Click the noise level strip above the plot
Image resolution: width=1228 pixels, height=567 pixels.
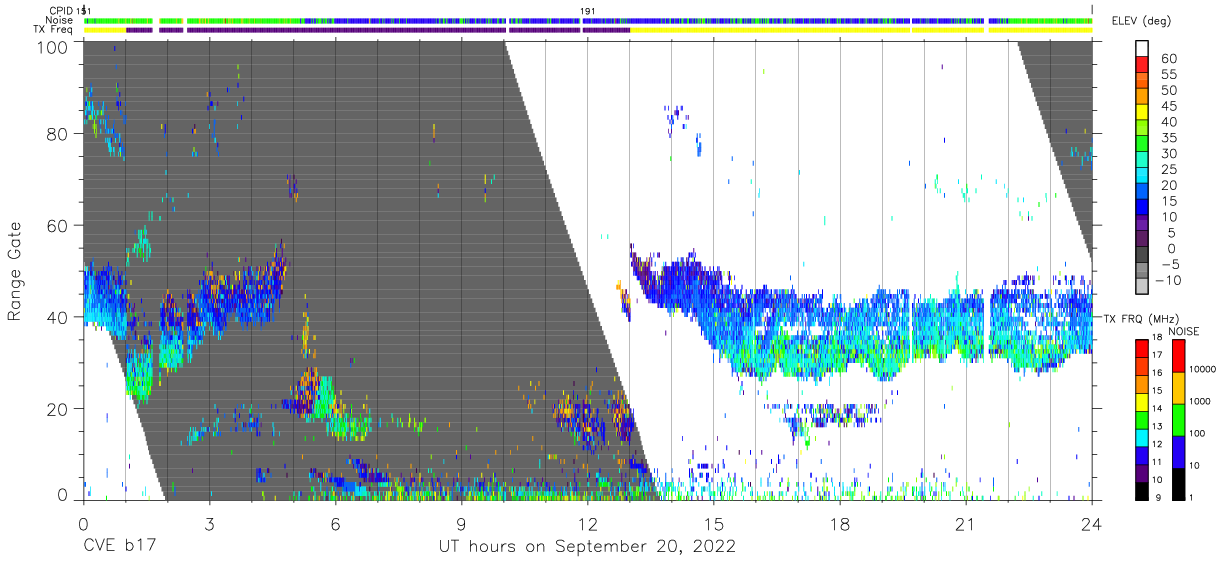588,20
